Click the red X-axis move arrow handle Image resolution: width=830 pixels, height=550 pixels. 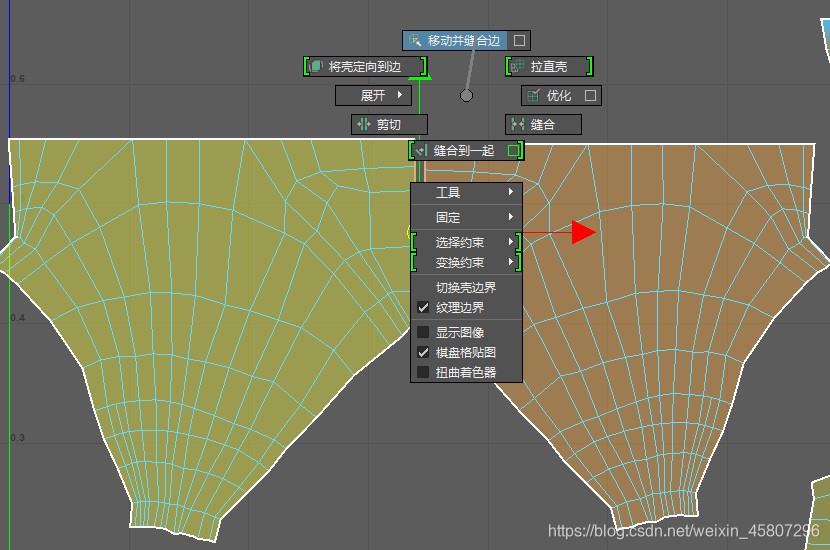(583, 232)
